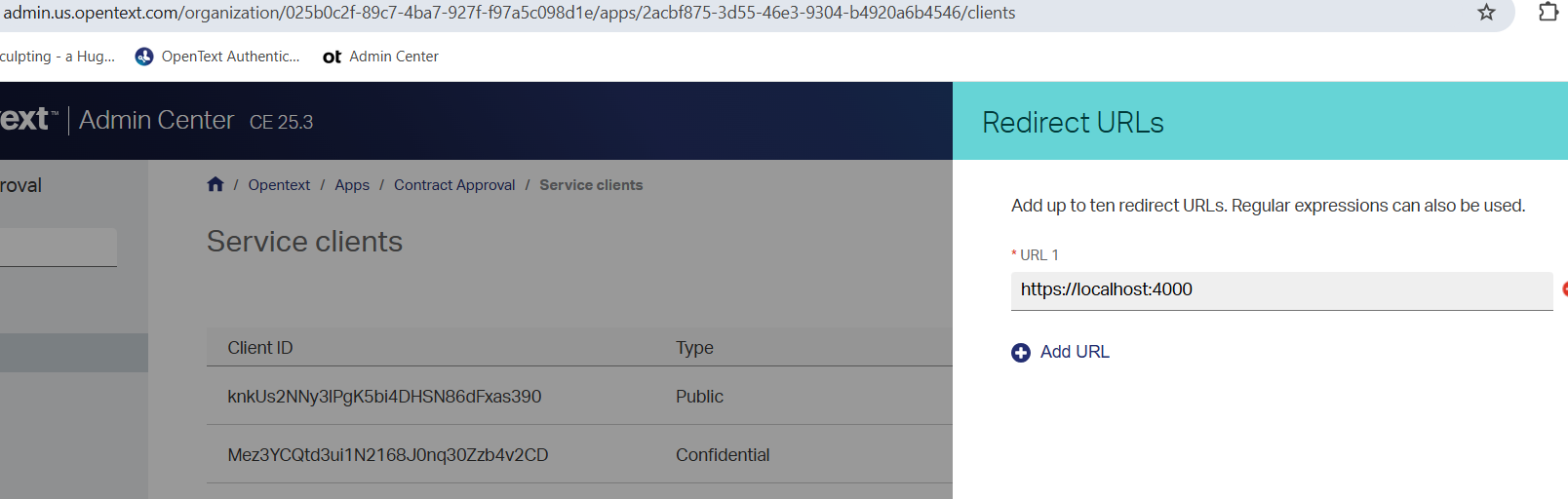The image size is (1568, 499).
Task: Click the Admin Center header title
Action: [156, 120]
